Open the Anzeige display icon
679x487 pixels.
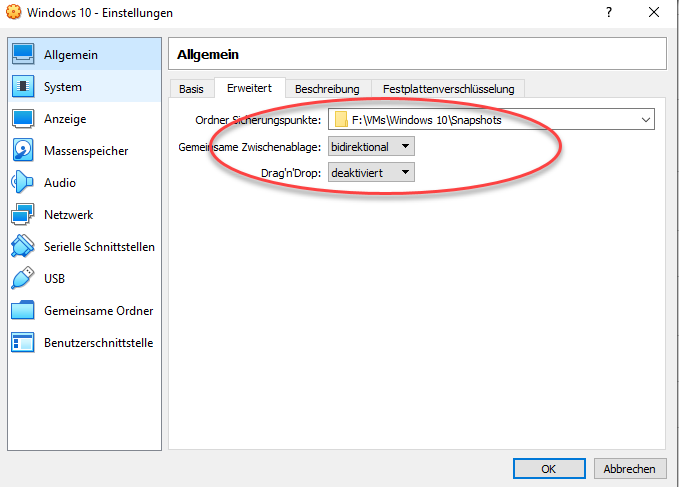pyautogui.click(x=23, y=118)
